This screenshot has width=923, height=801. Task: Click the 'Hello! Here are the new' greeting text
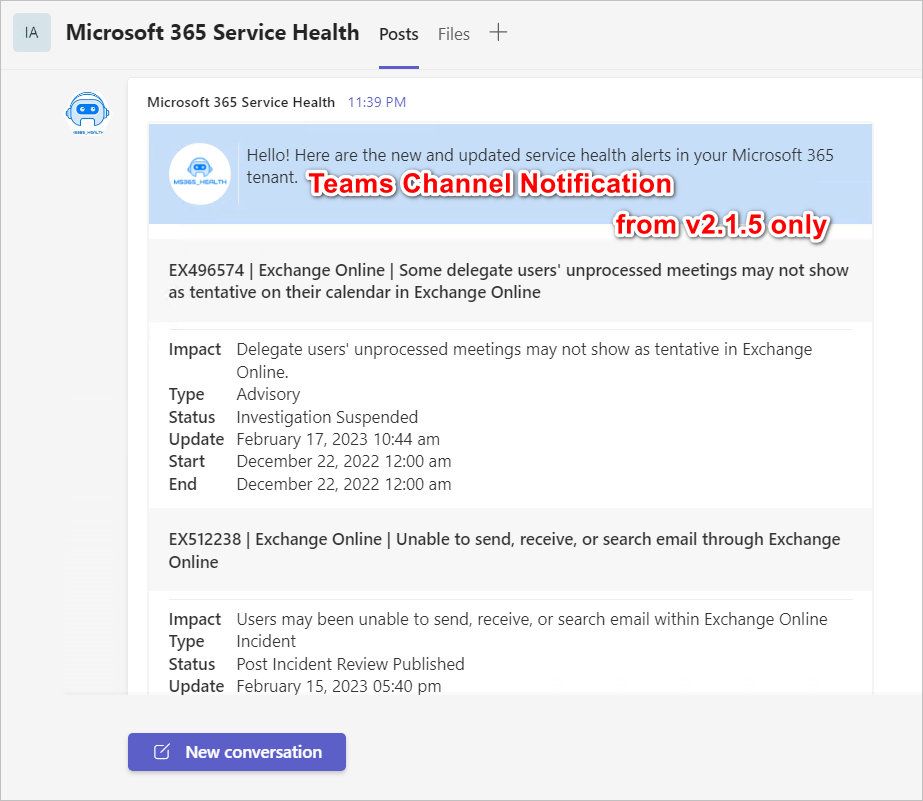(540, 166)
